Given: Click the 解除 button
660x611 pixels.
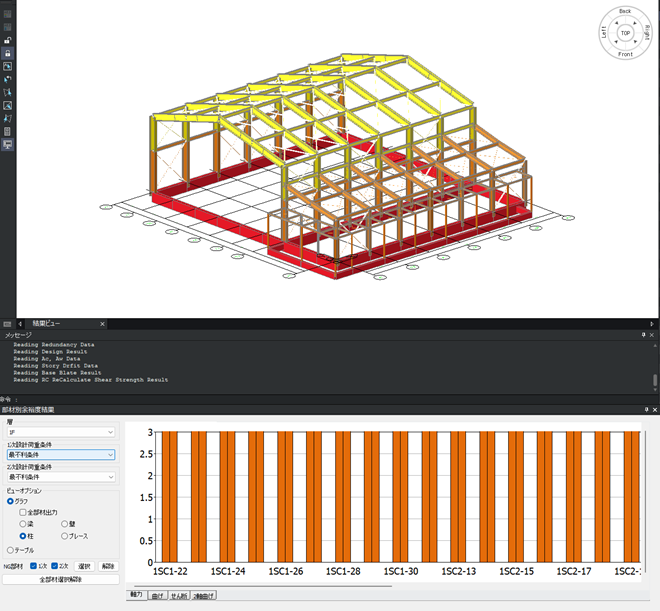Looking at the screenshot, I should coord(108,566).
